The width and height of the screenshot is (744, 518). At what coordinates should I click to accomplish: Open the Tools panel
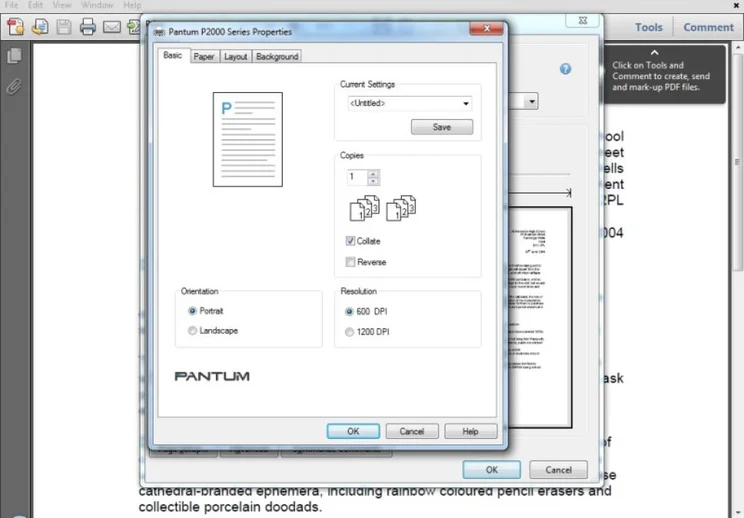tap(648, 28)
